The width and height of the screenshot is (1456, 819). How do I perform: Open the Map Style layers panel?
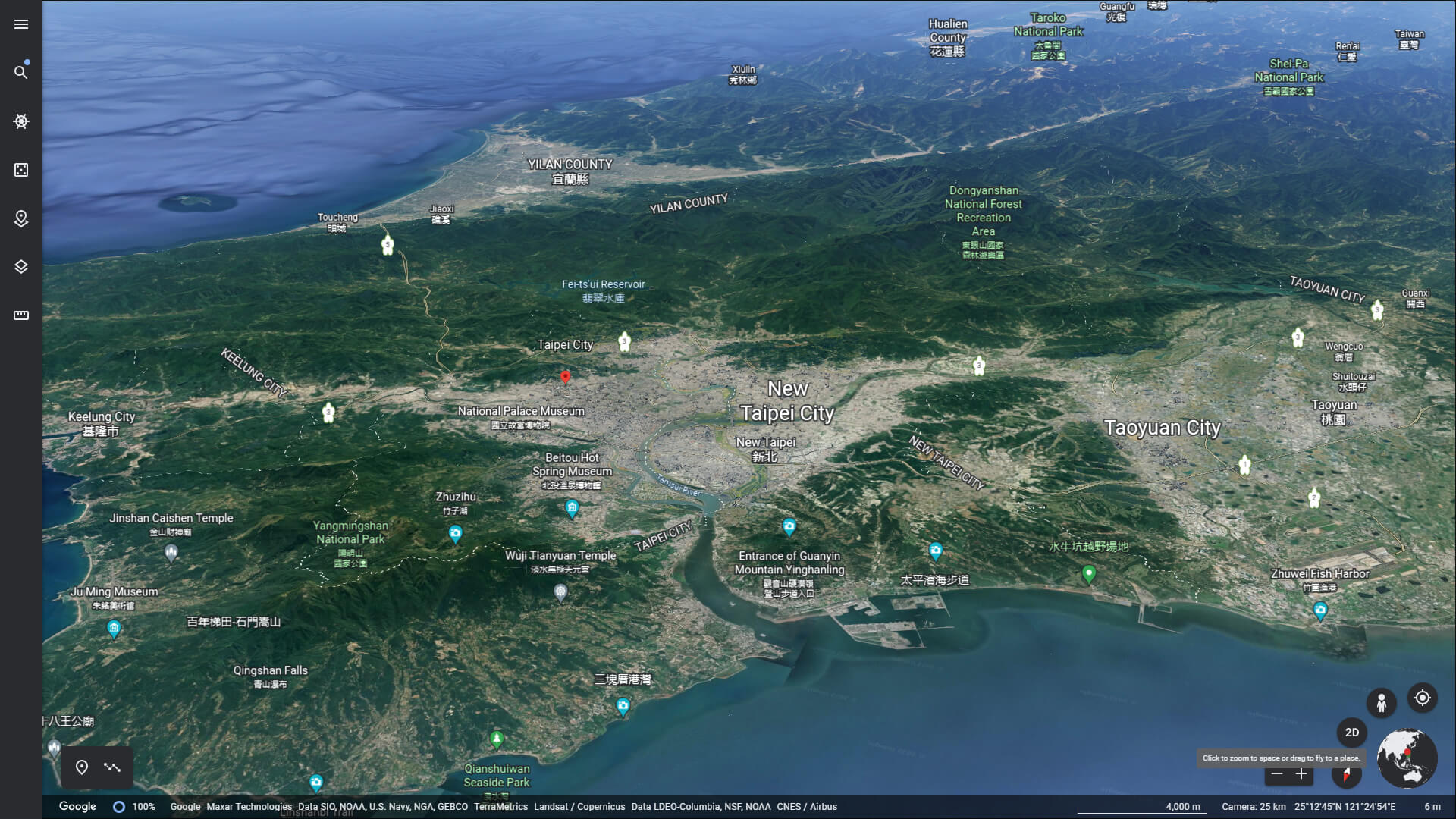tap(21, 266)
